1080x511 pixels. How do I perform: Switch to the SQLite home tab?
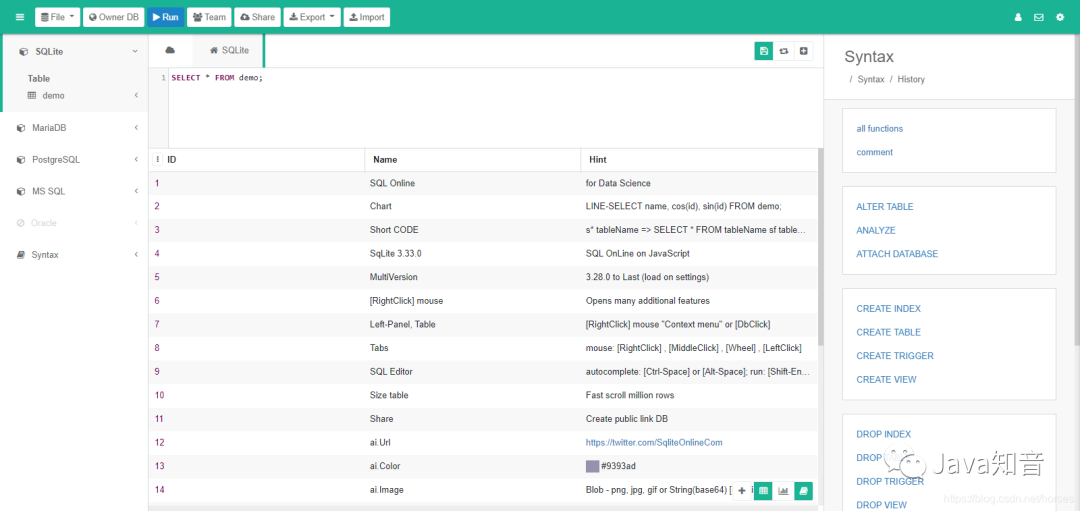coord(229,50)
